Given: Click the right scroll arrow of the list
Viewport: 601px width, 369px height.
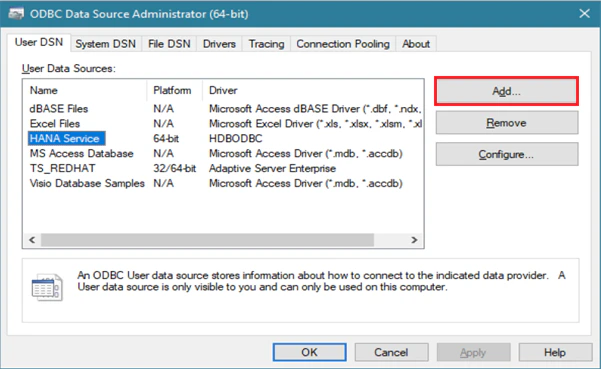Looking at the screenshot, I should point(414,240).
